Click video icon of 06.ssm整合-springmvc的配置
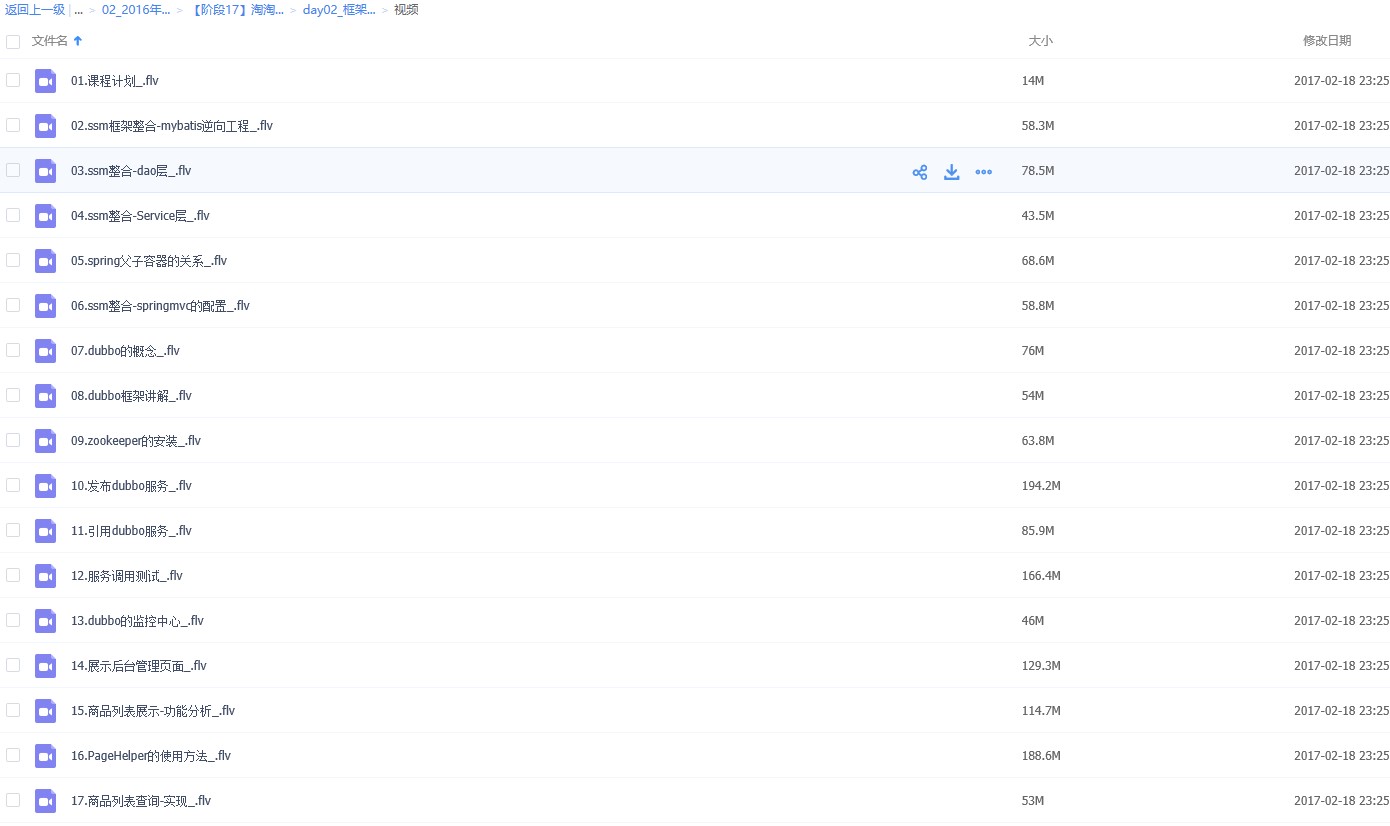 [45, 306]
